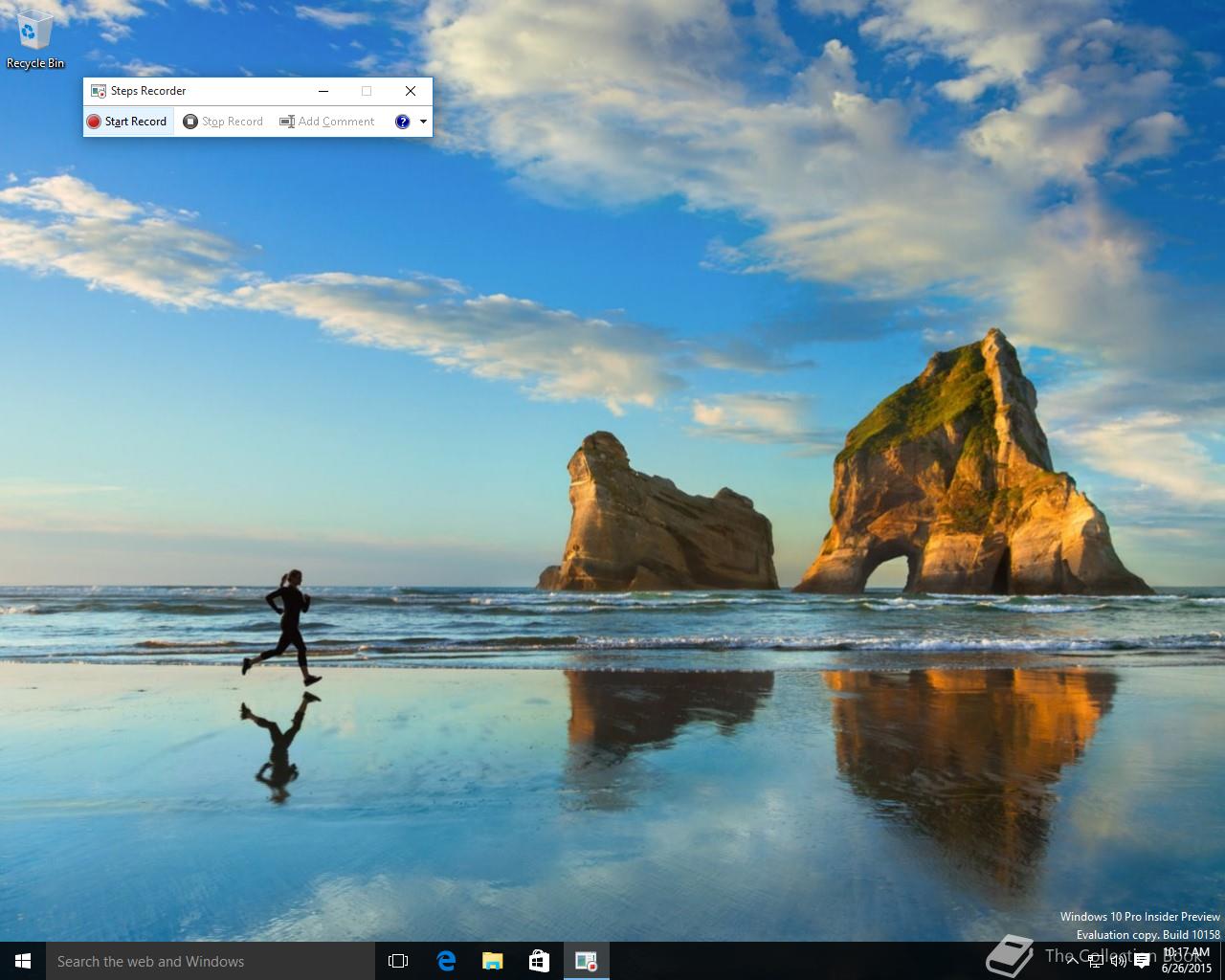
Task: Click the Show desktop strip past the clock
Action: coord(1222,961)
